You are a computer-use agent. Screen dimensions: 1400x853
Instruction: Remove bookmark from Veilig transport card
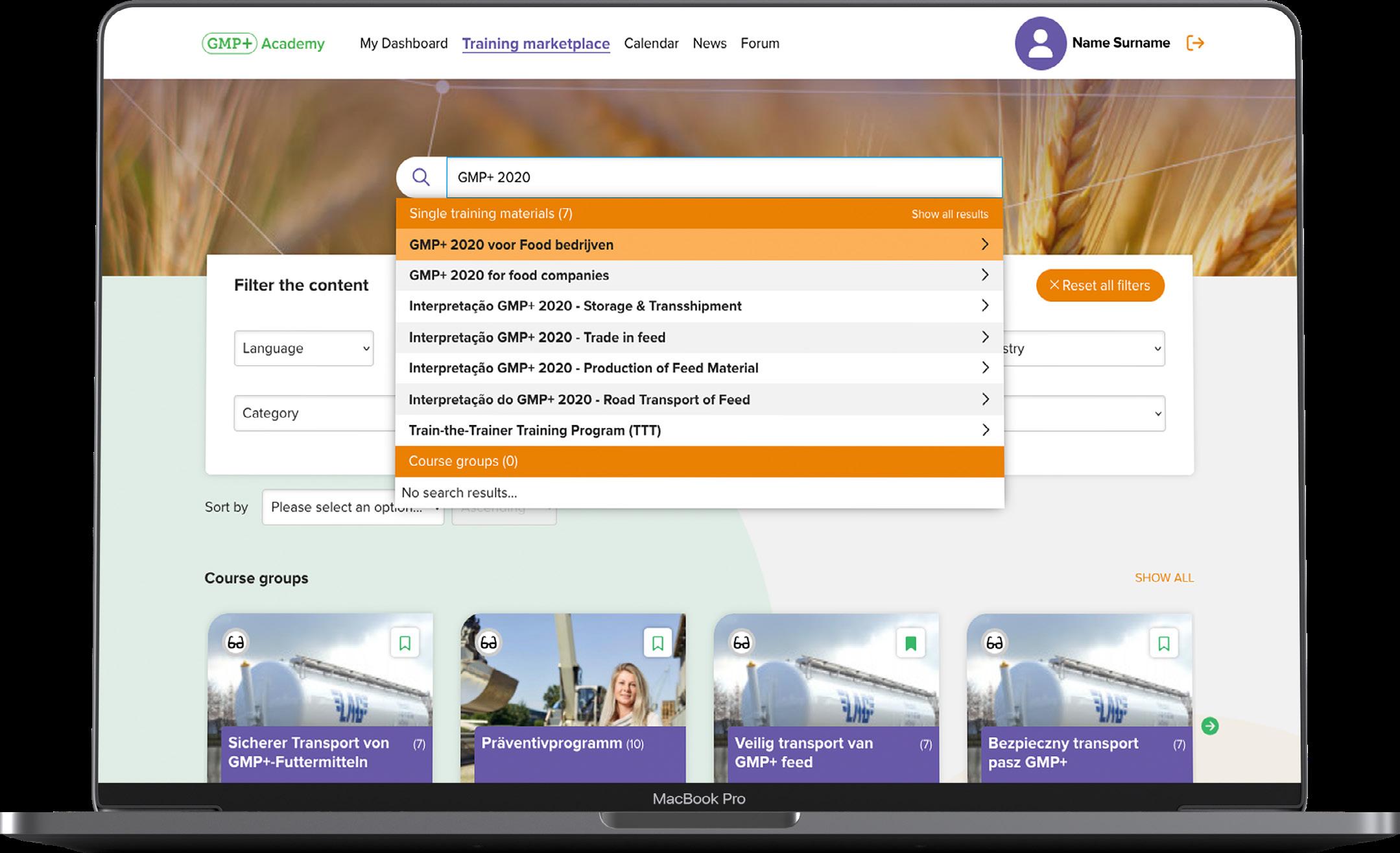click(x=910, y=643)
